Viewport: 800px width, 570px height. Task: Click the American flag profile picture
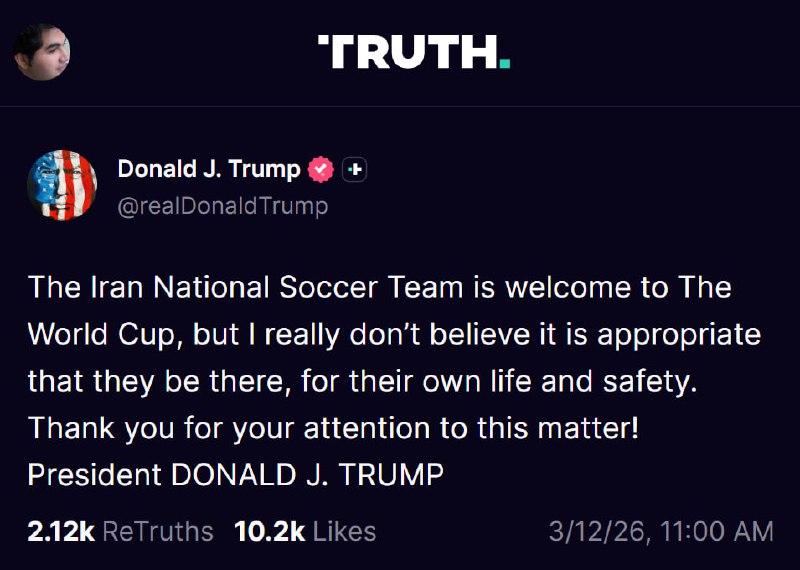[62, 186]
